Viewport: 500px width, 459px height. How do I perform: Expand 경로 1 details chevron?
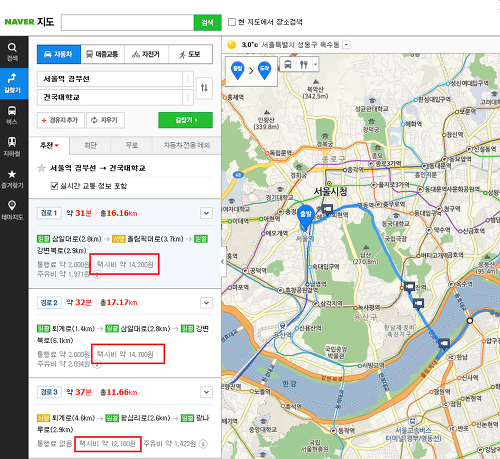[206, 213]
